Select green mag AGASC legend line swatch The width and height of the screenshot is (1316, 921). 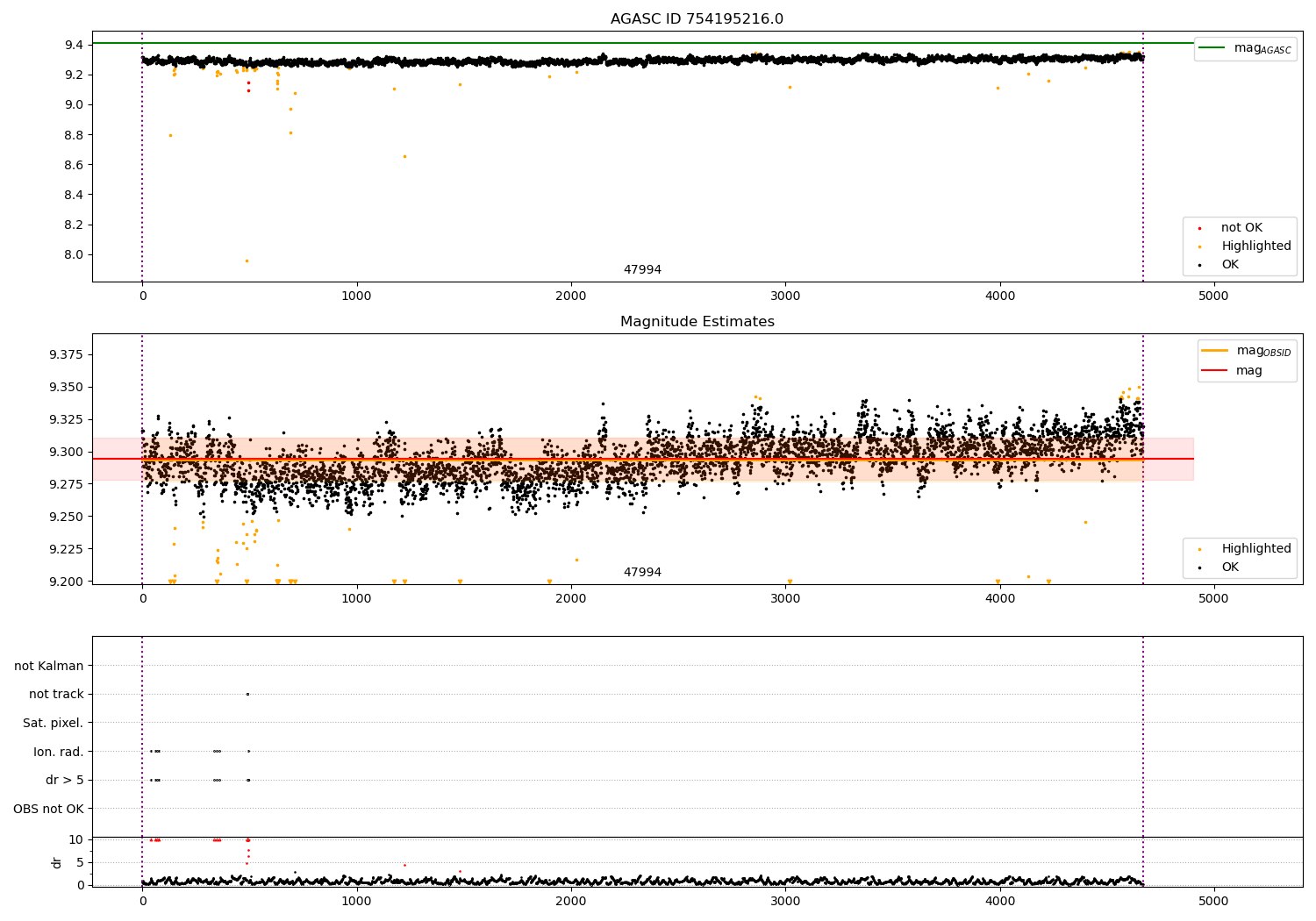1212,48
